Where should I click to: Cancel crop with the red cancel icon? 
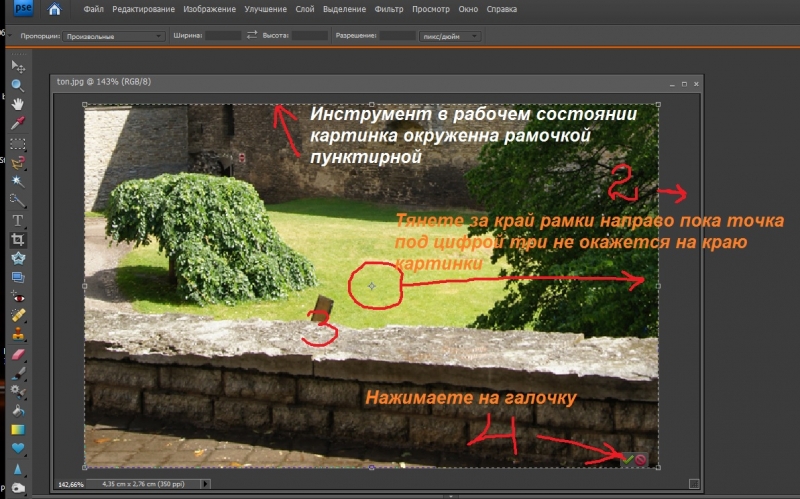(640, 459)
